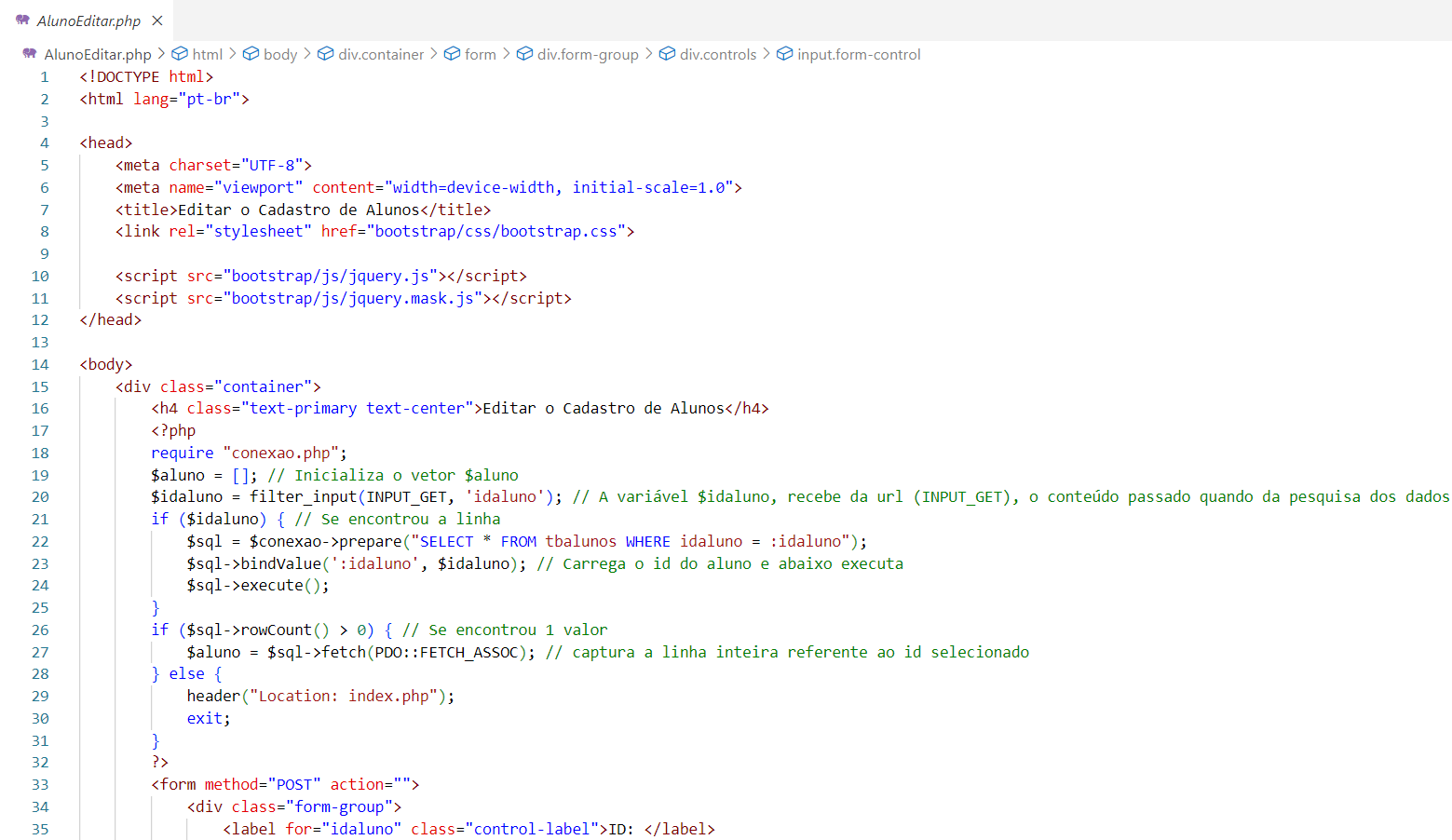
Task: Close the AlunoEditar.php editor tab
Action: [x=157, y=20]
